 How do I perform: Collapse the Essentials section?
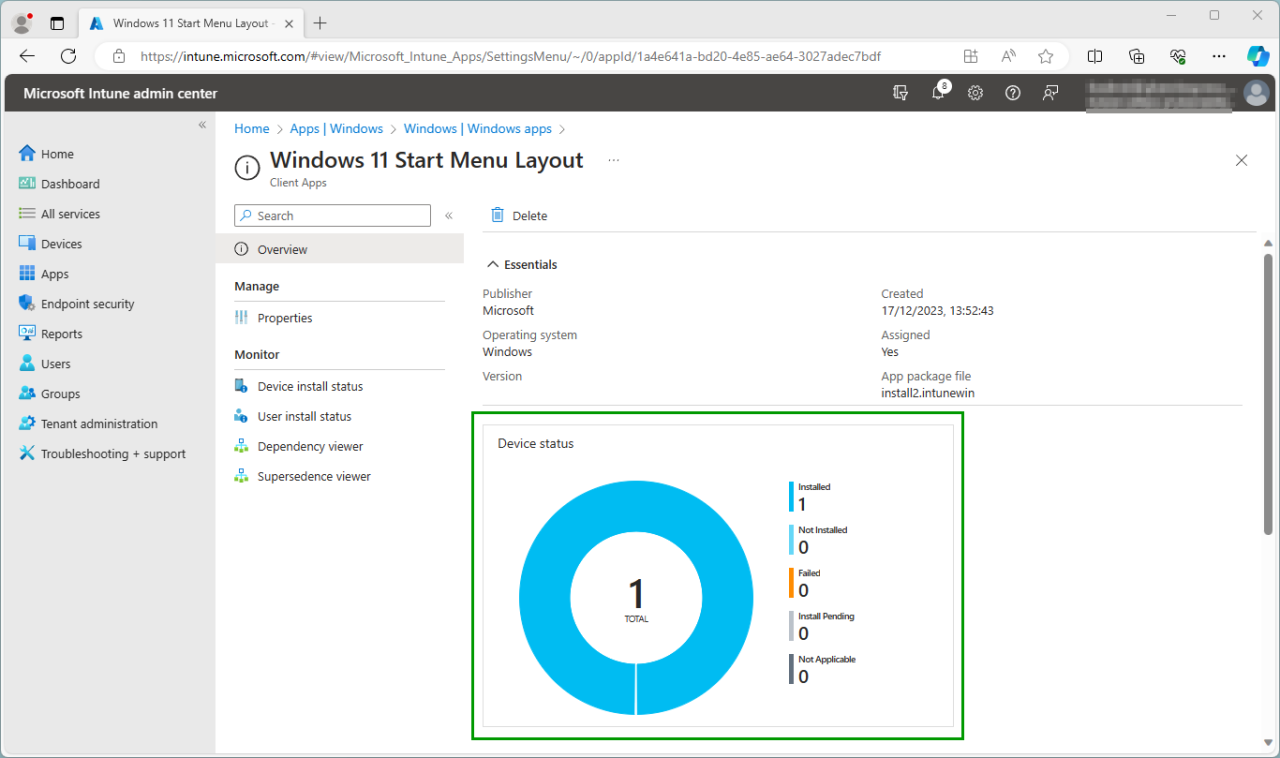click(x=492, y=265)
